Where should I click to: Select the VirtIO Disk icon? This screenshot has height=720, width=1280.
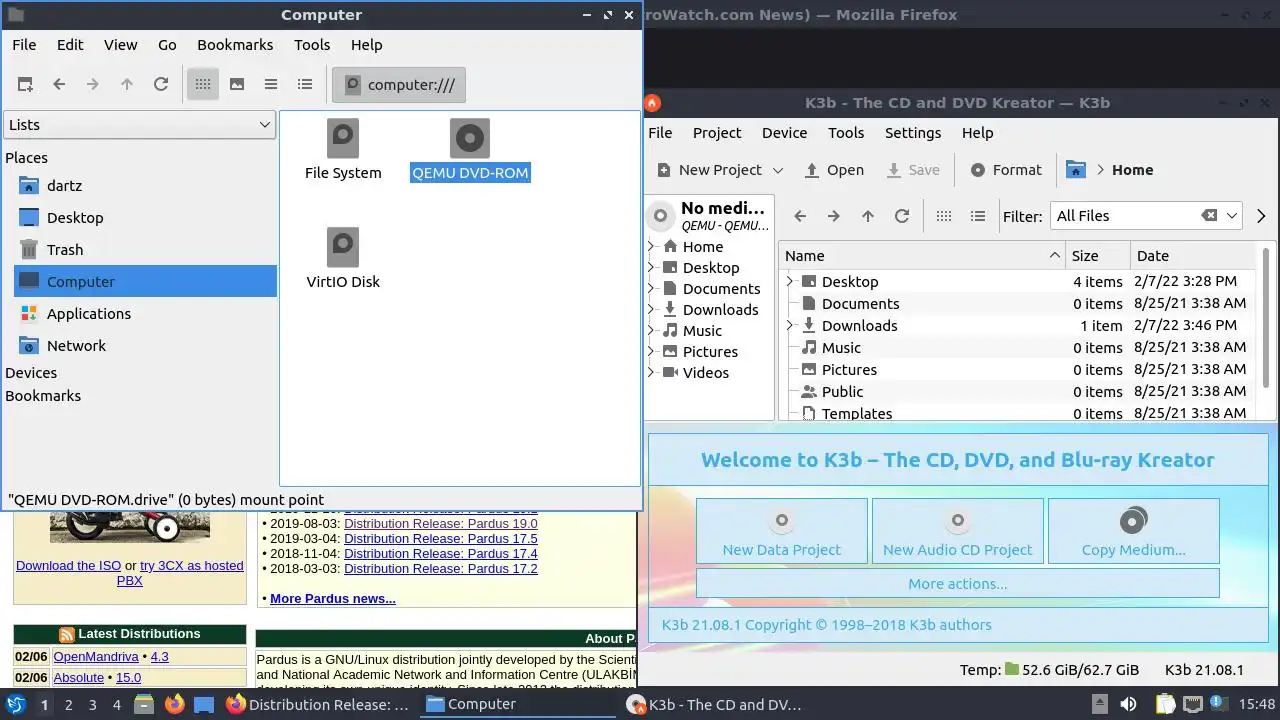pos(343,259)
